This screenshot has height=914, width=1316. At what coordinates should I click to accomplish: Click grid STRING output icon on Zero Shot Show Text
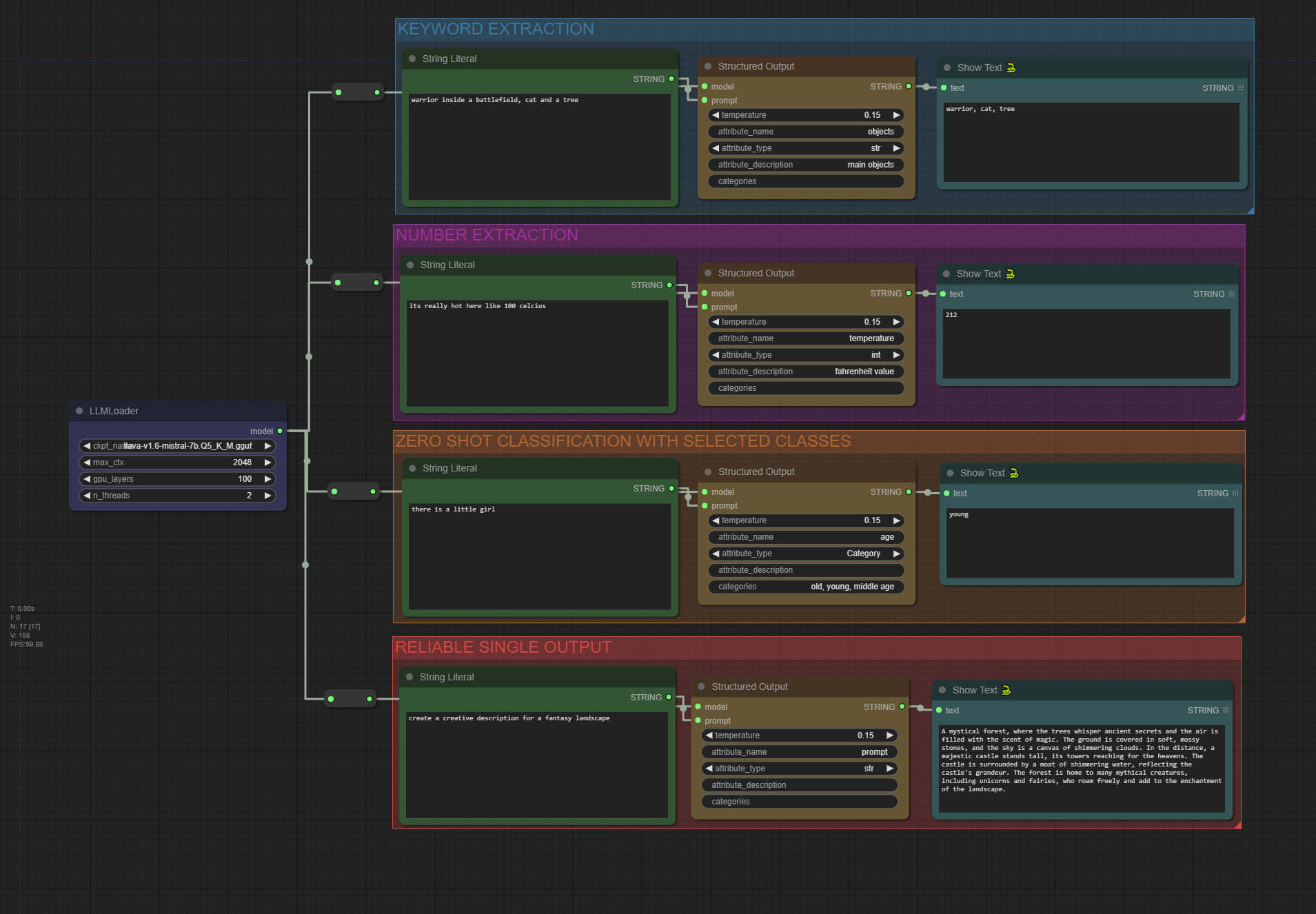tap(1235, 493)
